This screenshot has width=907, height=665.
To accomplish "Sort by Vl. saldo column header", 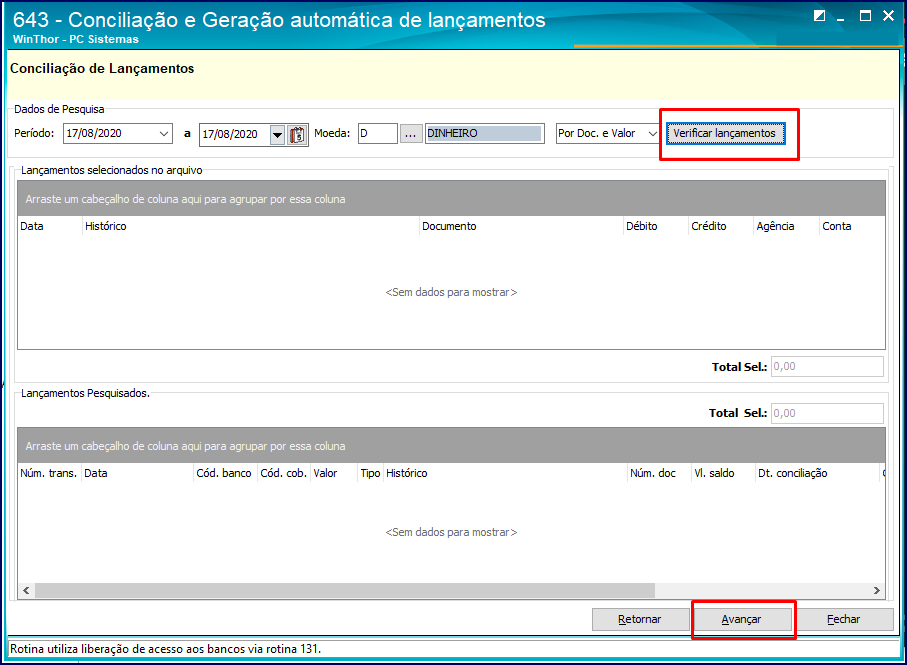I will [x=723, y=473].
